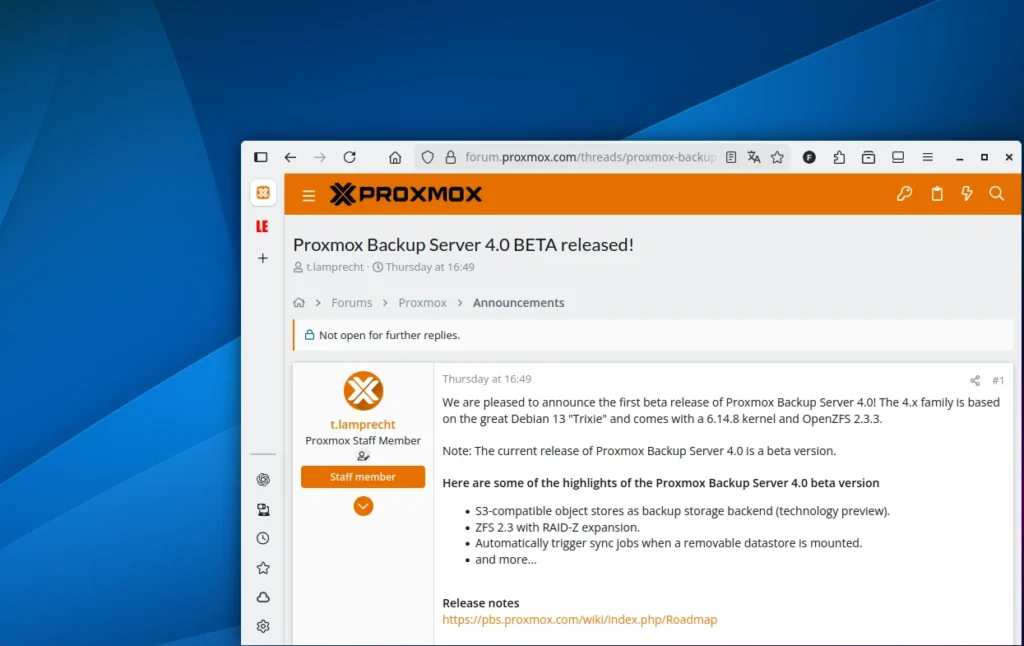Open the forum navigation hamburger menu

pyautogui.click(x=308, y=195)
